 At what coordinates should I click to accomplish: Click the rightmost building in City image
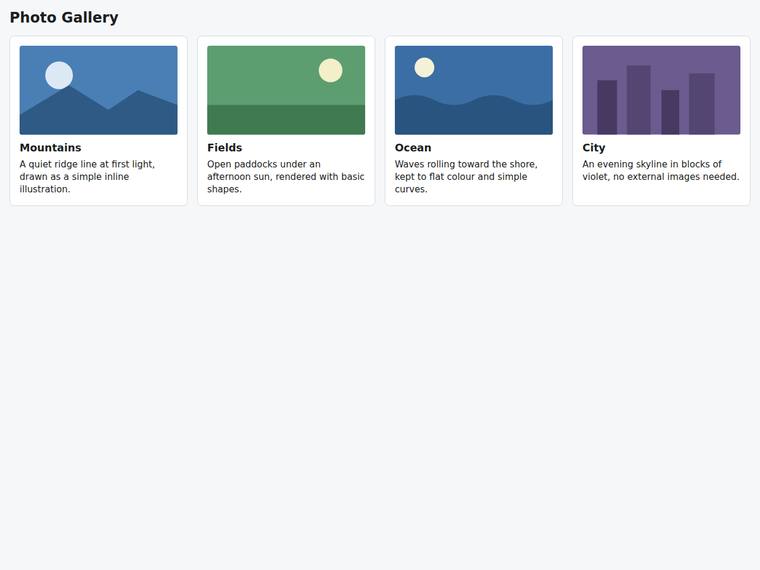point(702,104)
